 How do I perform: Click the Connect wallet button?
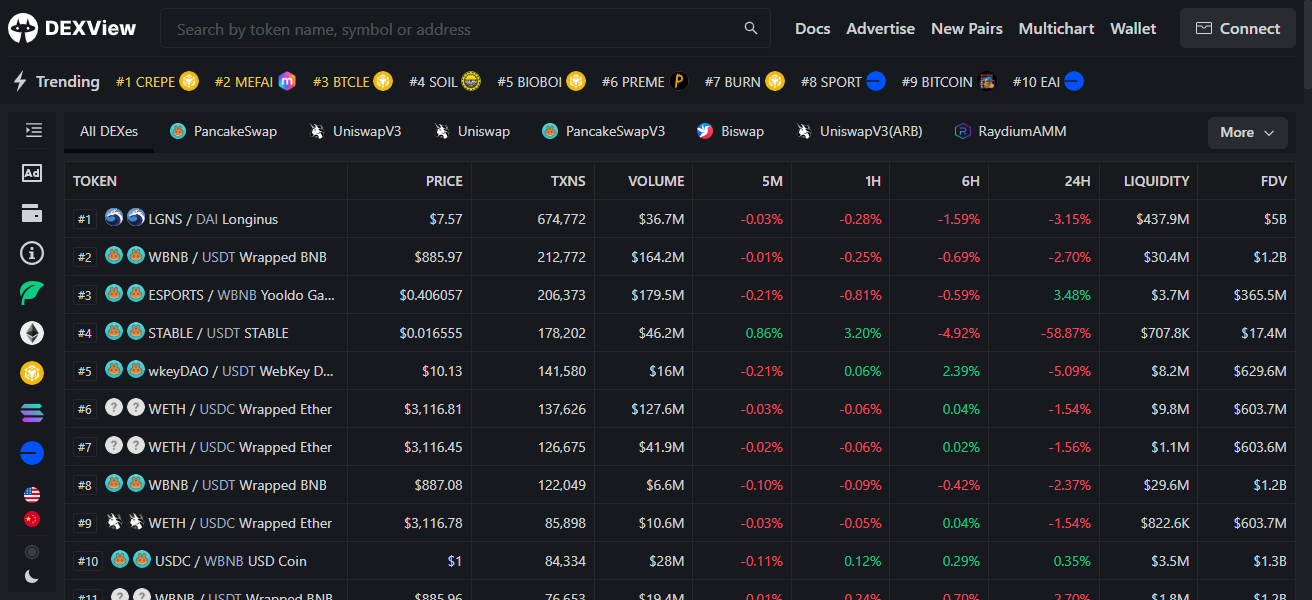pos(1237,29)
